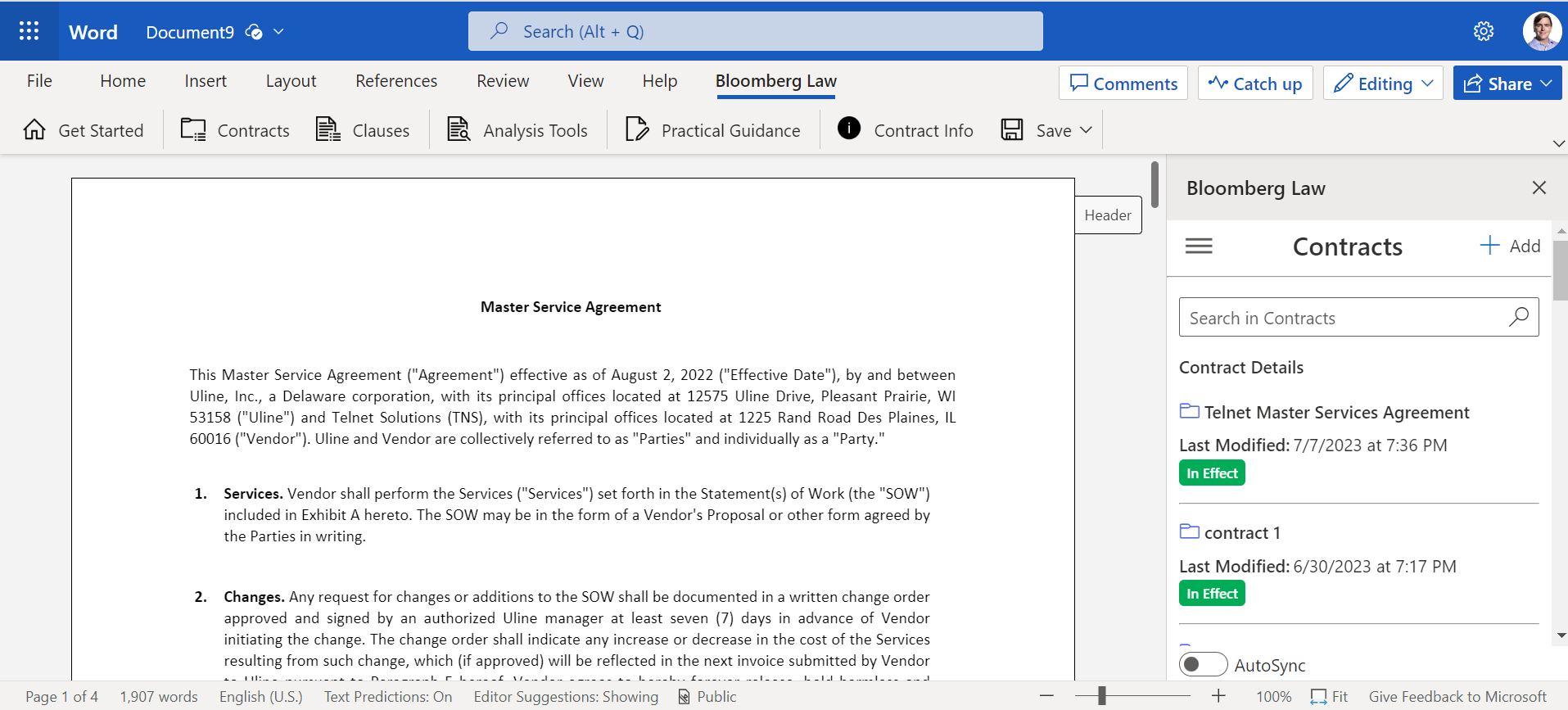The width and height of the screenshot is (1568, 710).
Task: Click Editor Suggestions: Showing status
Action: click(x=566, y=696)
